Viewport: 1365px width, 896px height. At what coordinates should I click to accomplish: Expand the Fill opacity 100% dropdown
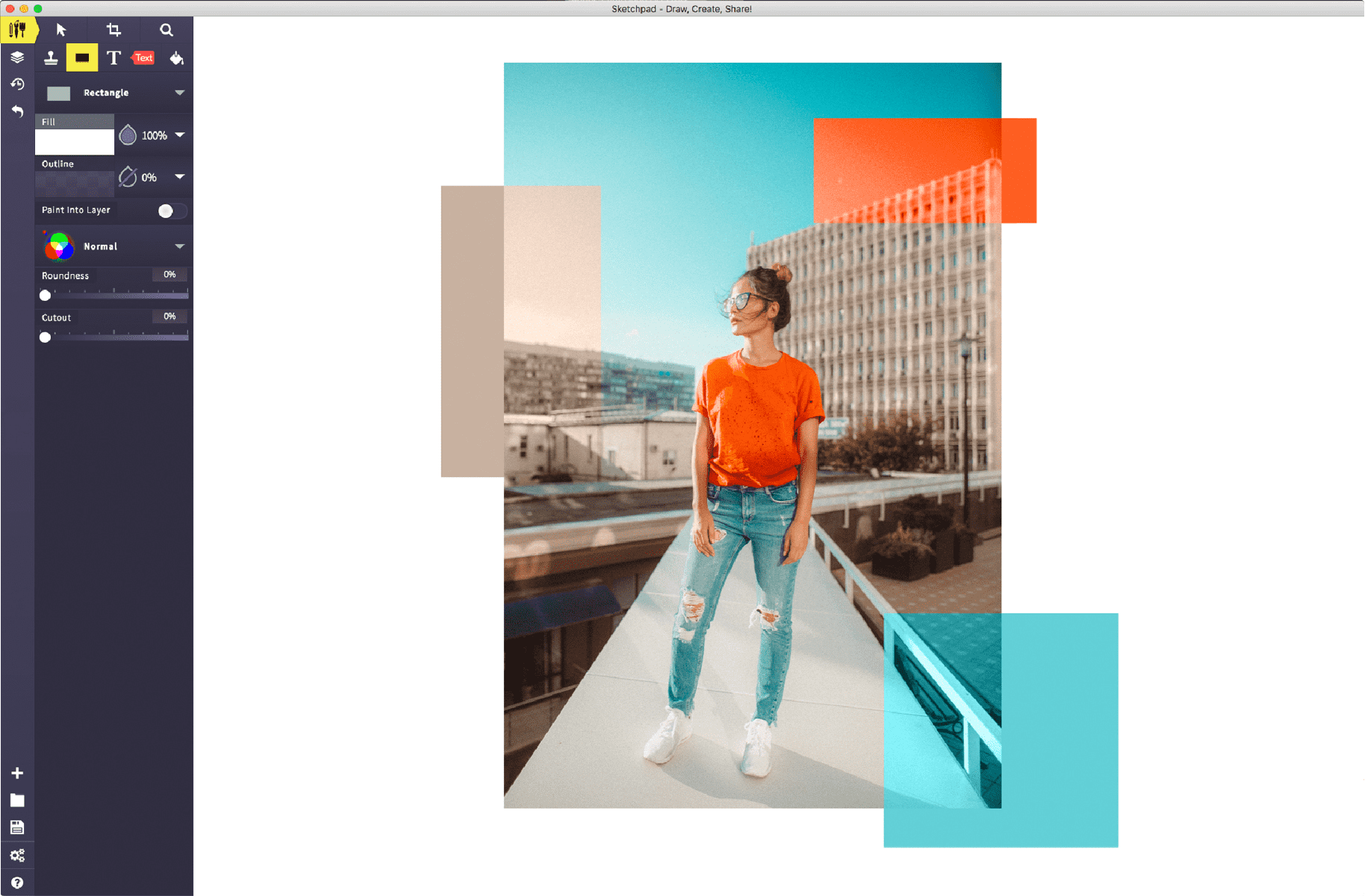[180, 135]
